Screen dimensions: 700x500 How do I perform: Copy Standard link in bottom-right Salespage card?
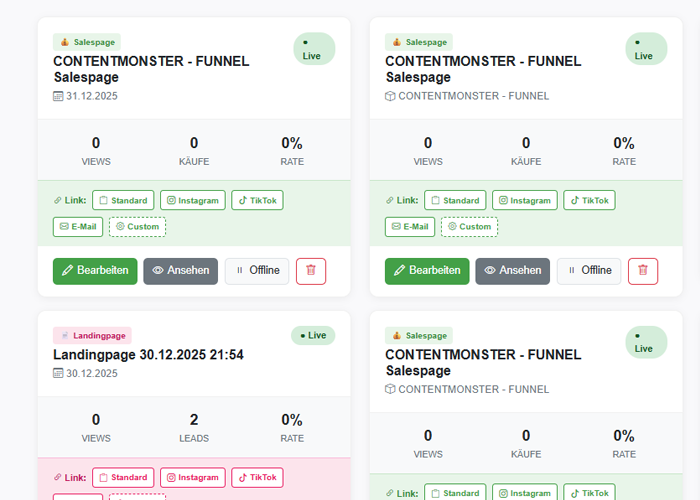tap(455, 493)
